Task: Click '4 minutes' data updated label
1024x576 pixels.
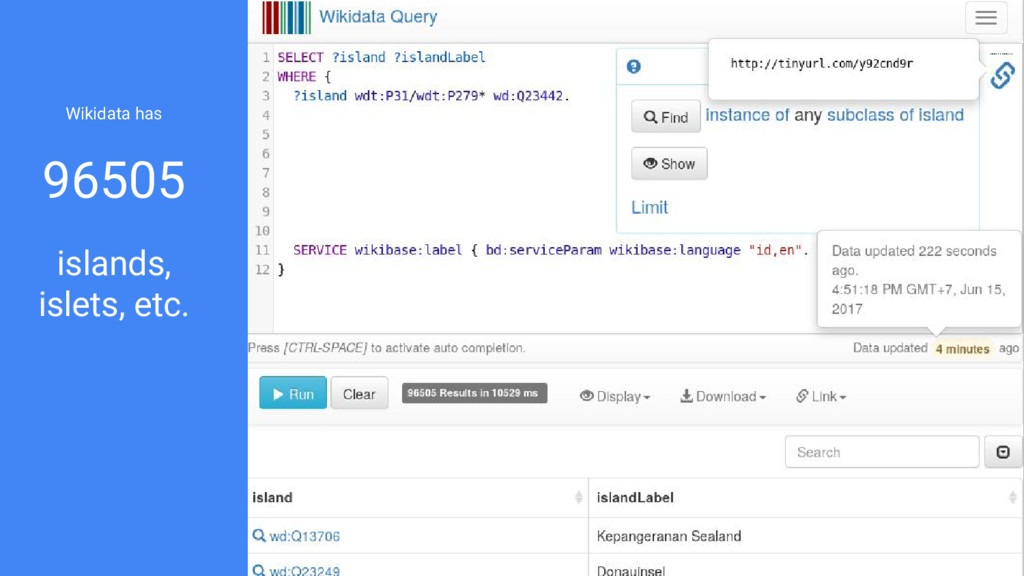Action: 963,349
